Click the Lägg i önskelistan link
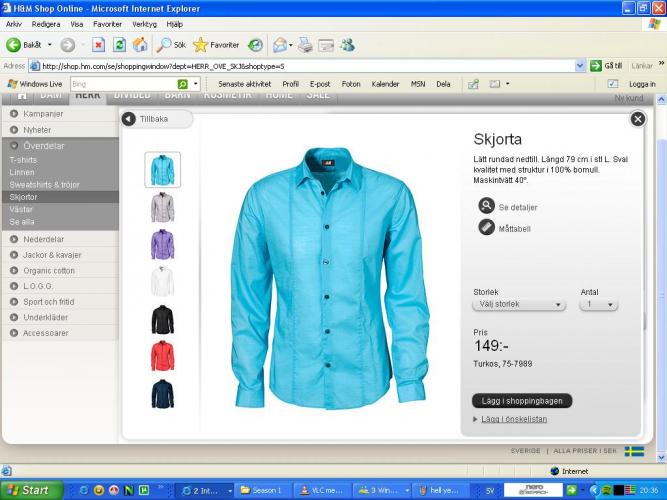The height and width of the screenshot is (500, 667). pyautogui.click(x=513, y=419)
